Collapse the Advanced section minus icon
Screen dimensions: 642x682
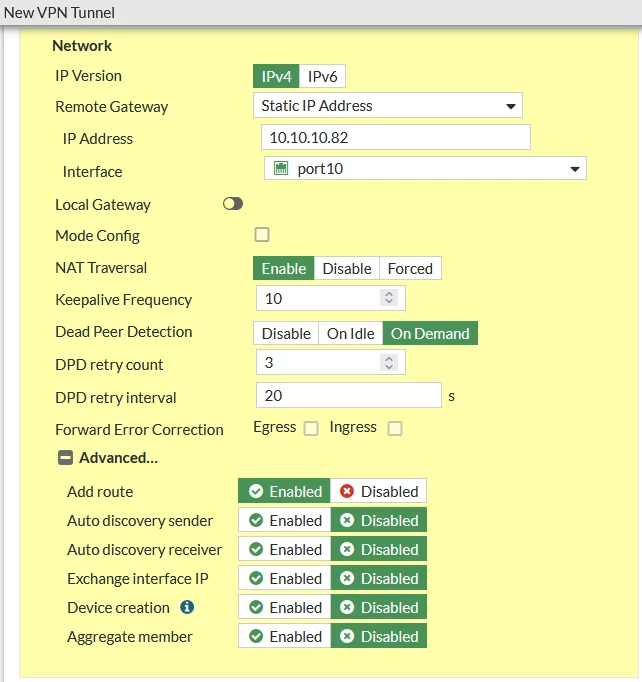[x=65, y=458]
